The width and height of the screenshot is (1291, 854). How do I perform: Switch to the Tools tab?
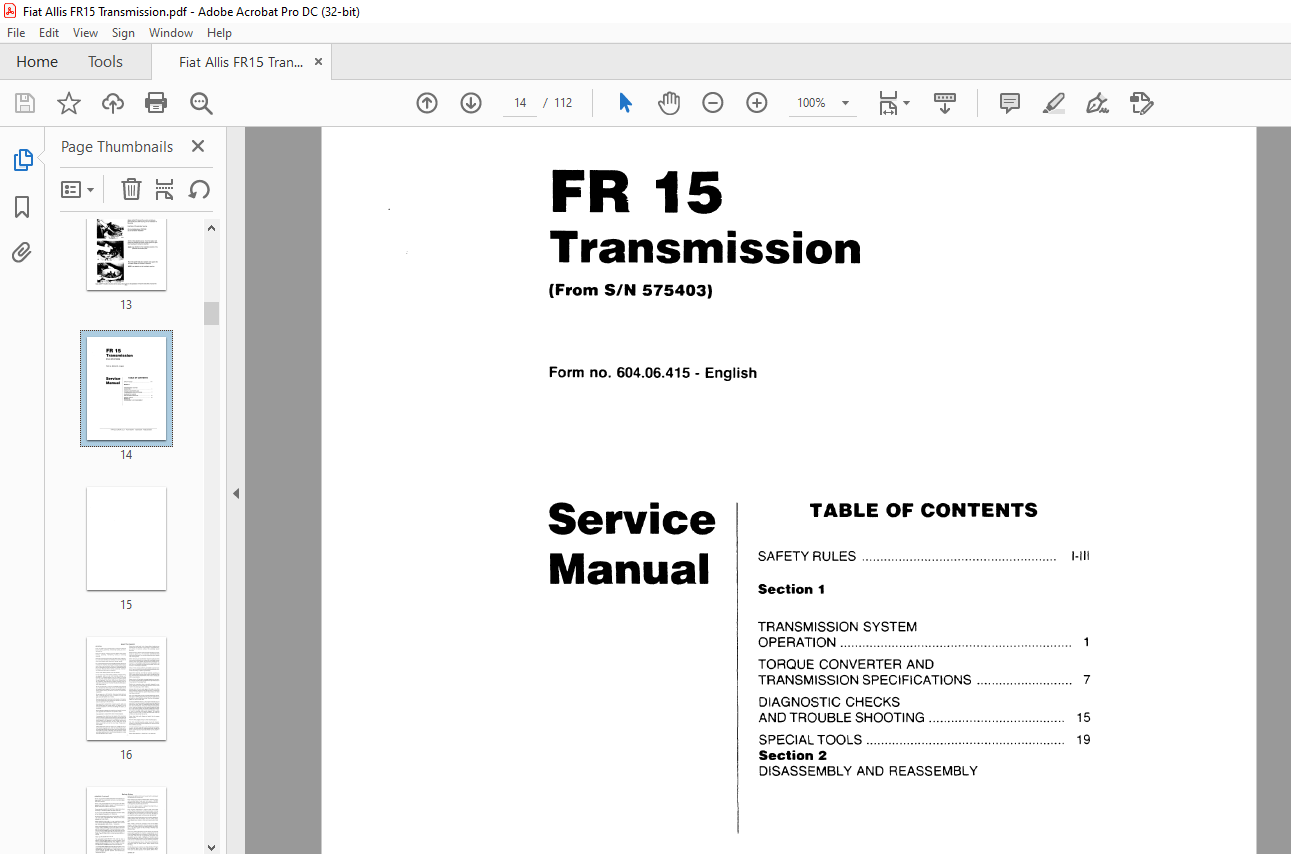click(105, 62)
